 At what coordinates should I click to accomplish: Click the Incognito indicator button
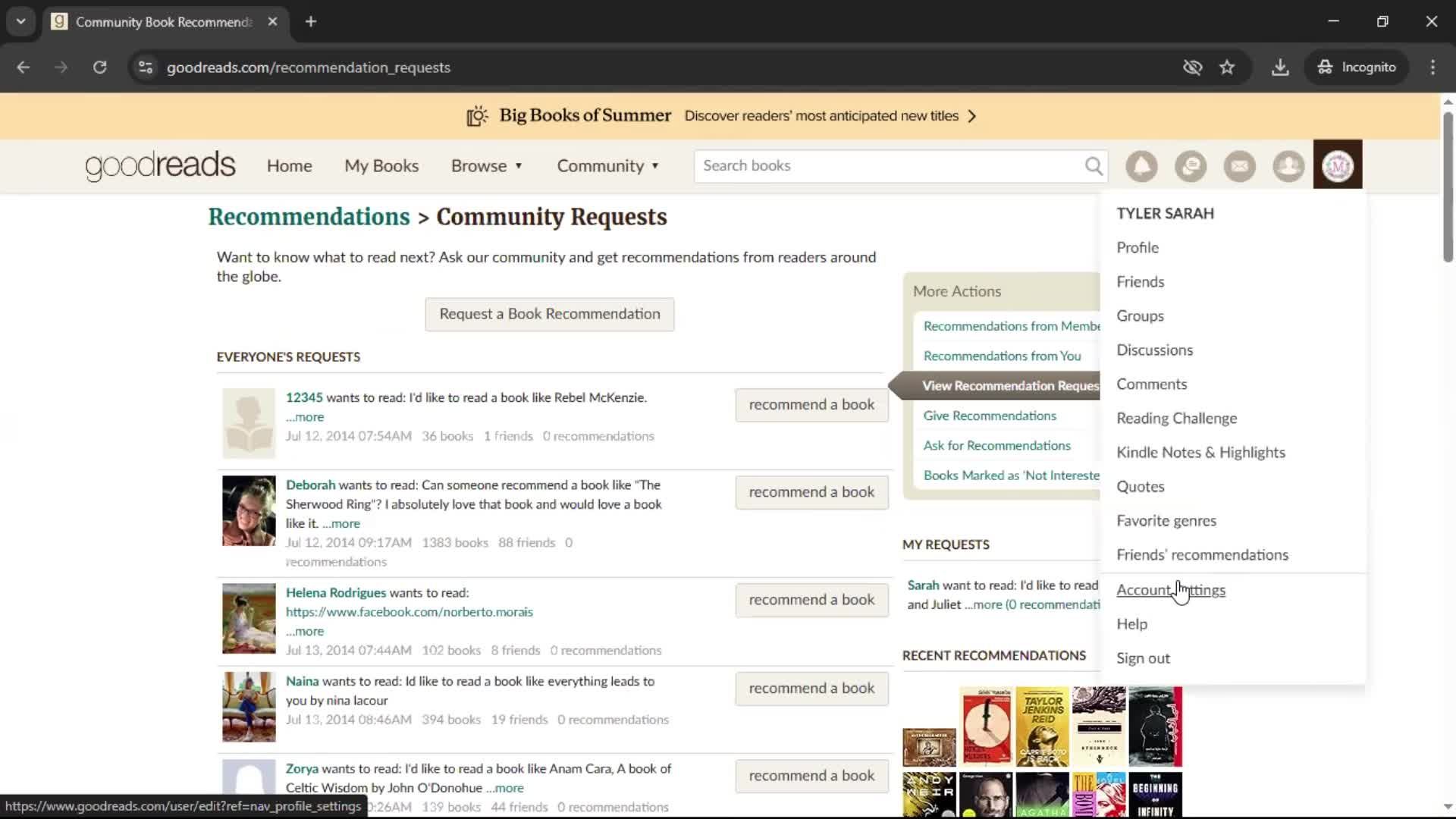tap(1357, 67)
